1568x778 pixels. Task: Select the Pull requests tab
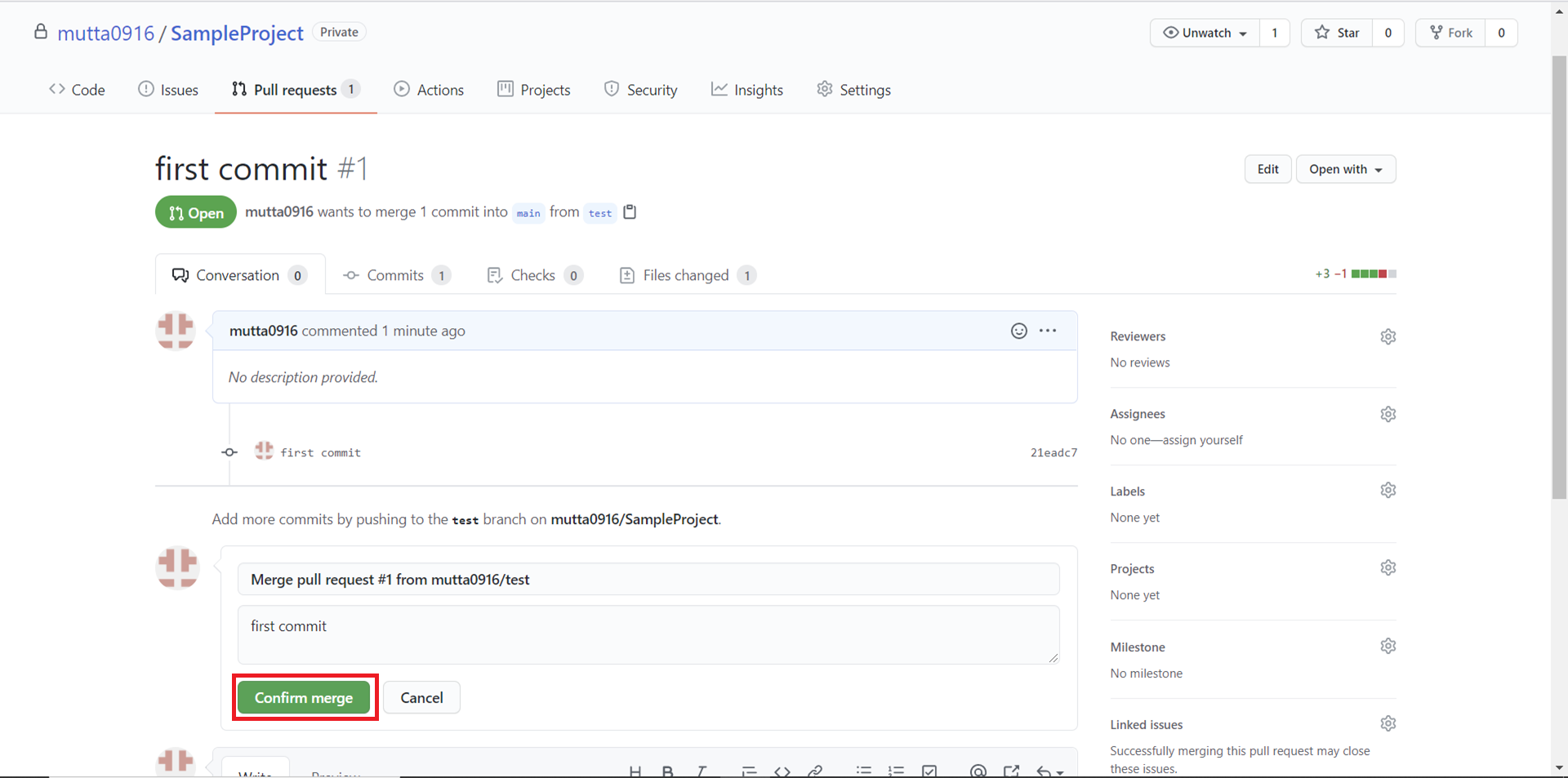(x=296, y=90)
